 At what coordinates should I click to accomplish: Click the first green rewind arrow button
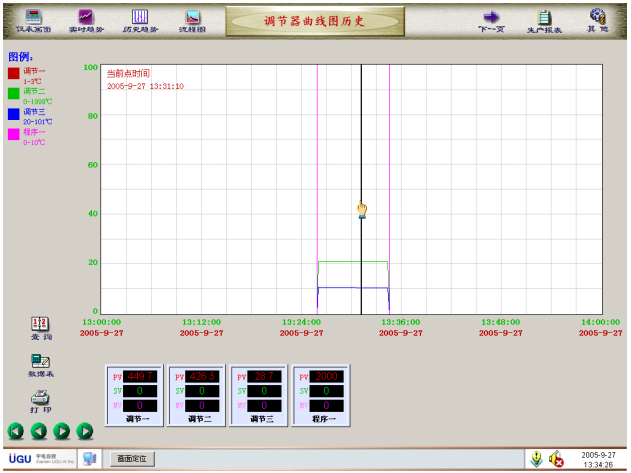16,431
